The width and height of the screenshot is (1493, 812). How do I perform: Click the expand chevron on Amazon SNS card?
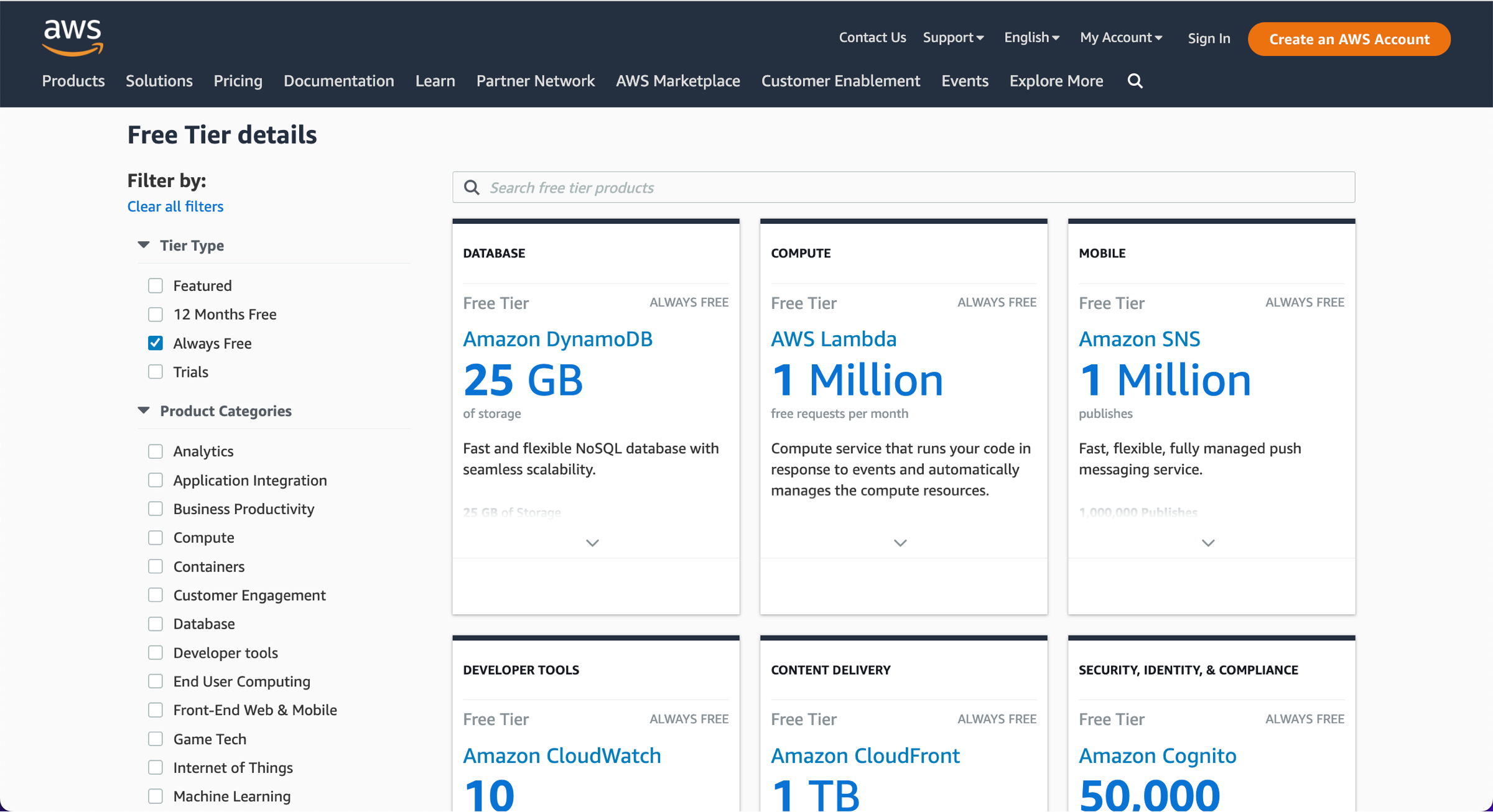pyautogui.click(x=1208, y=542)
